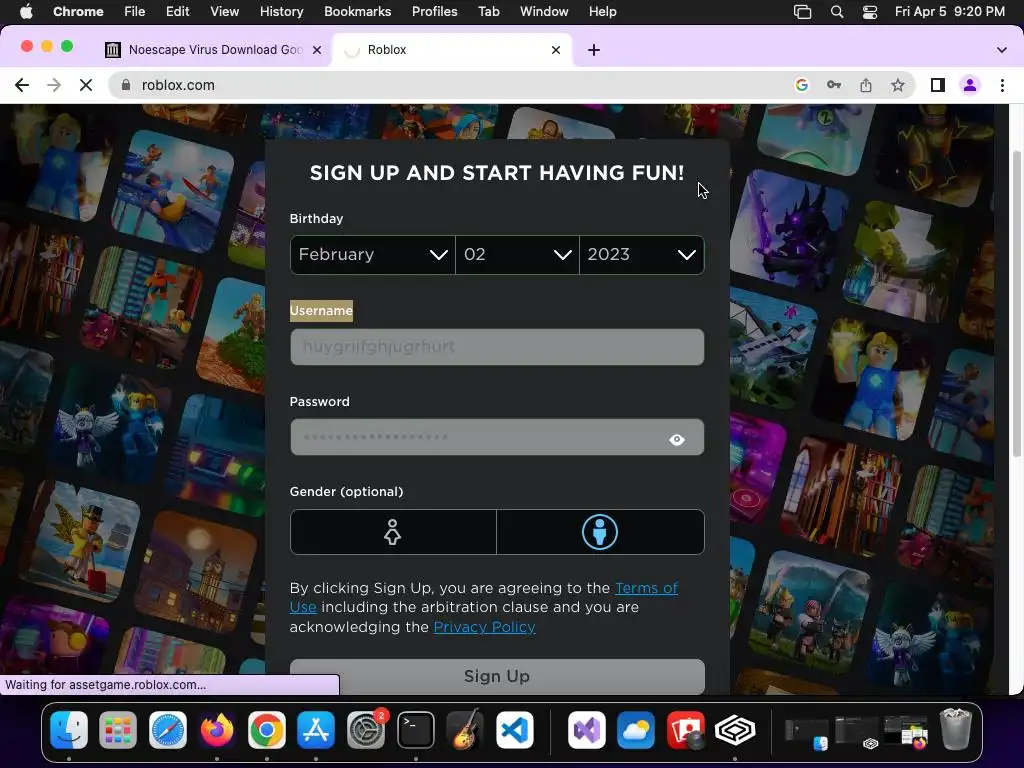Click the lock icon in address bar

[x=126, y=85]
